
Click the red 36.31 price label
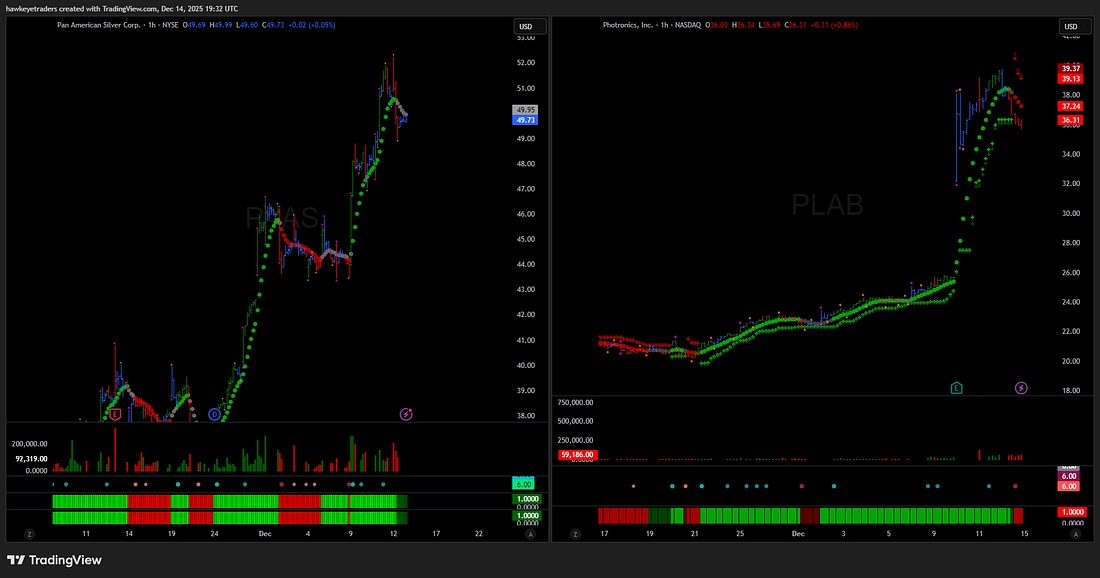(x=1071, y=121)
